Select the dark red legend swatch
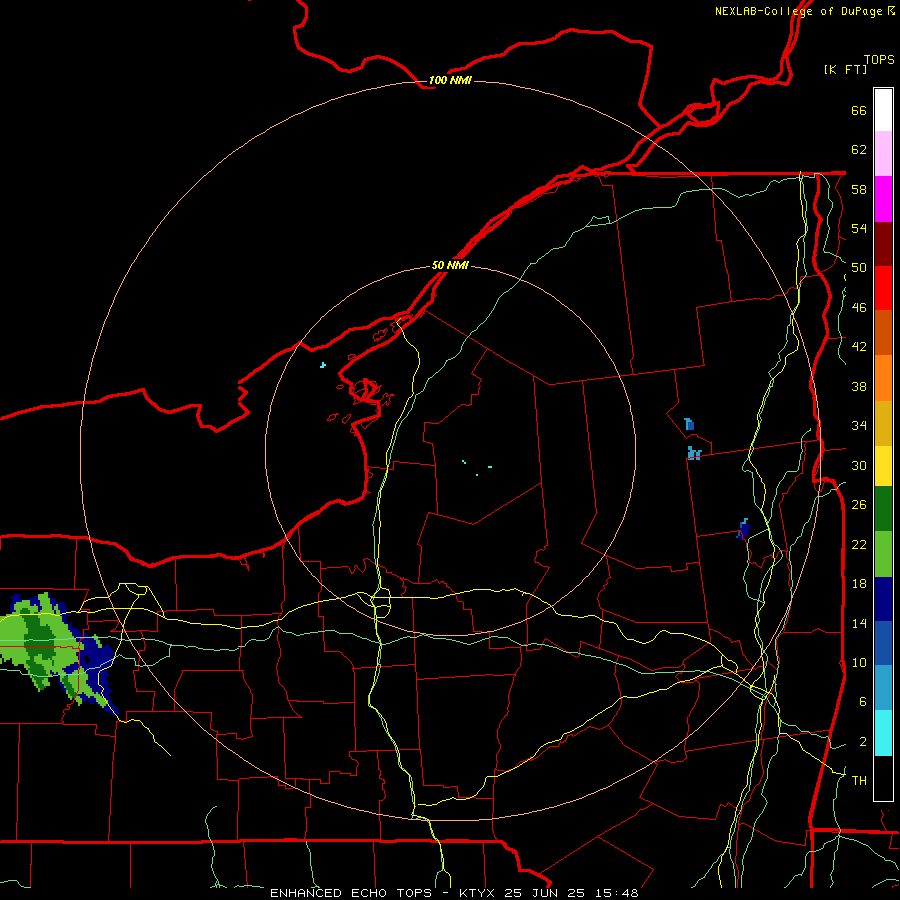This screenshot has width=900, height=900. 883,244
